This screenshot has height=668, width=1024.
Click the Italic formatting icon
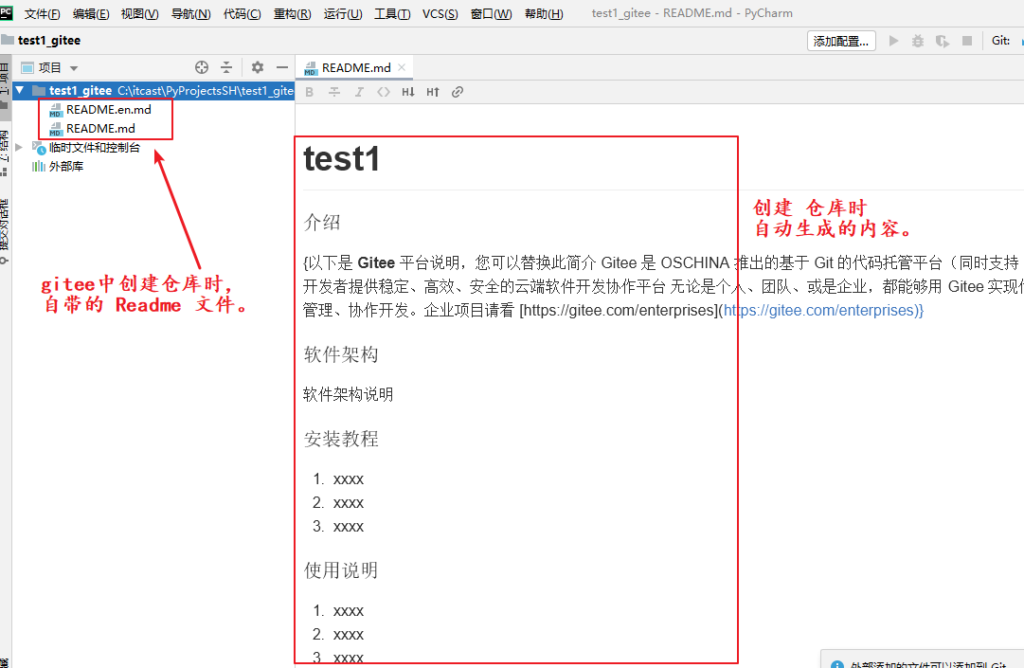(x=359, y=92)
